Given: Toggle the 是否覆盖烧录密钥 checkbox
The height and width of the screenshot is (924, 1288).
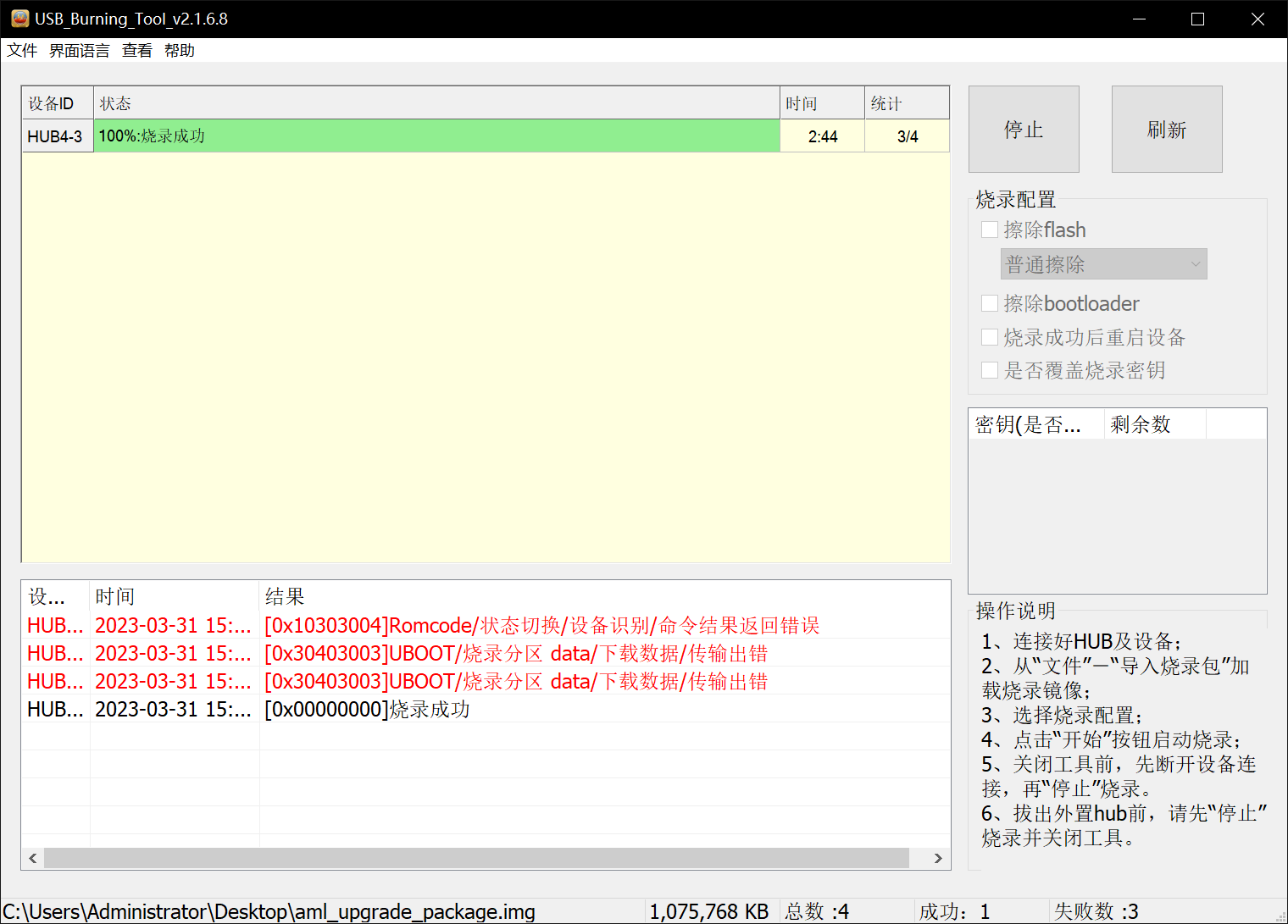Looking at the screenshot, I should [989, 370].
